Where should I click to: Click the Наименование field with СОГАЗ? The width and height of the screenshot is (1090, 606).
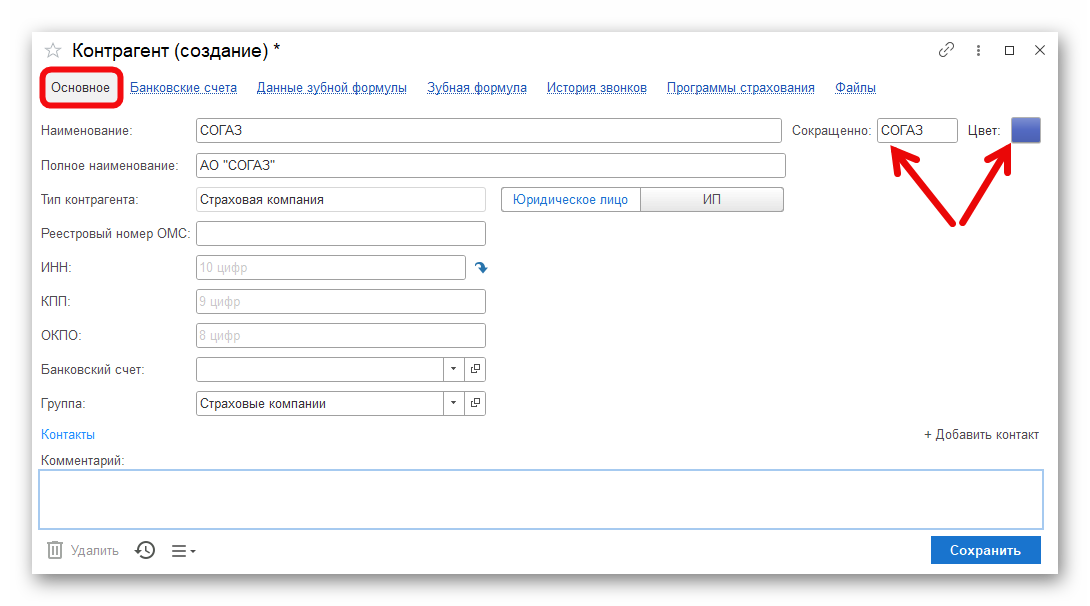coord(489,130)
